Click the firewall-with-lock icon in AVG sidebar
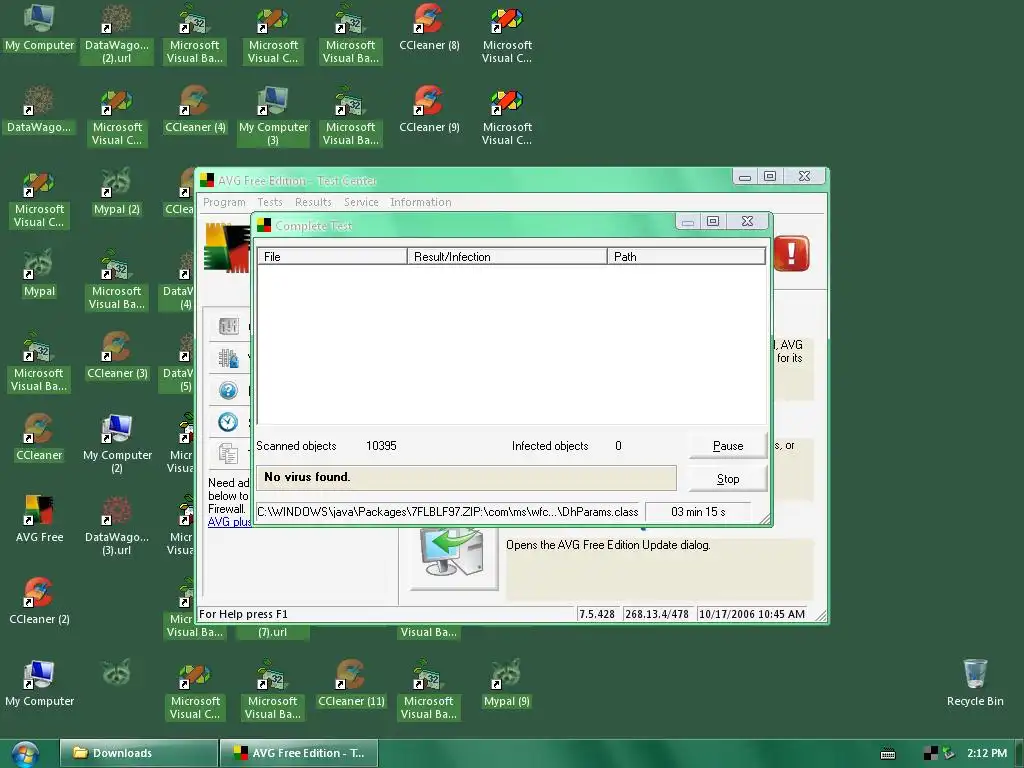The height and width of the screenshot is (768, 1024). 228,358
